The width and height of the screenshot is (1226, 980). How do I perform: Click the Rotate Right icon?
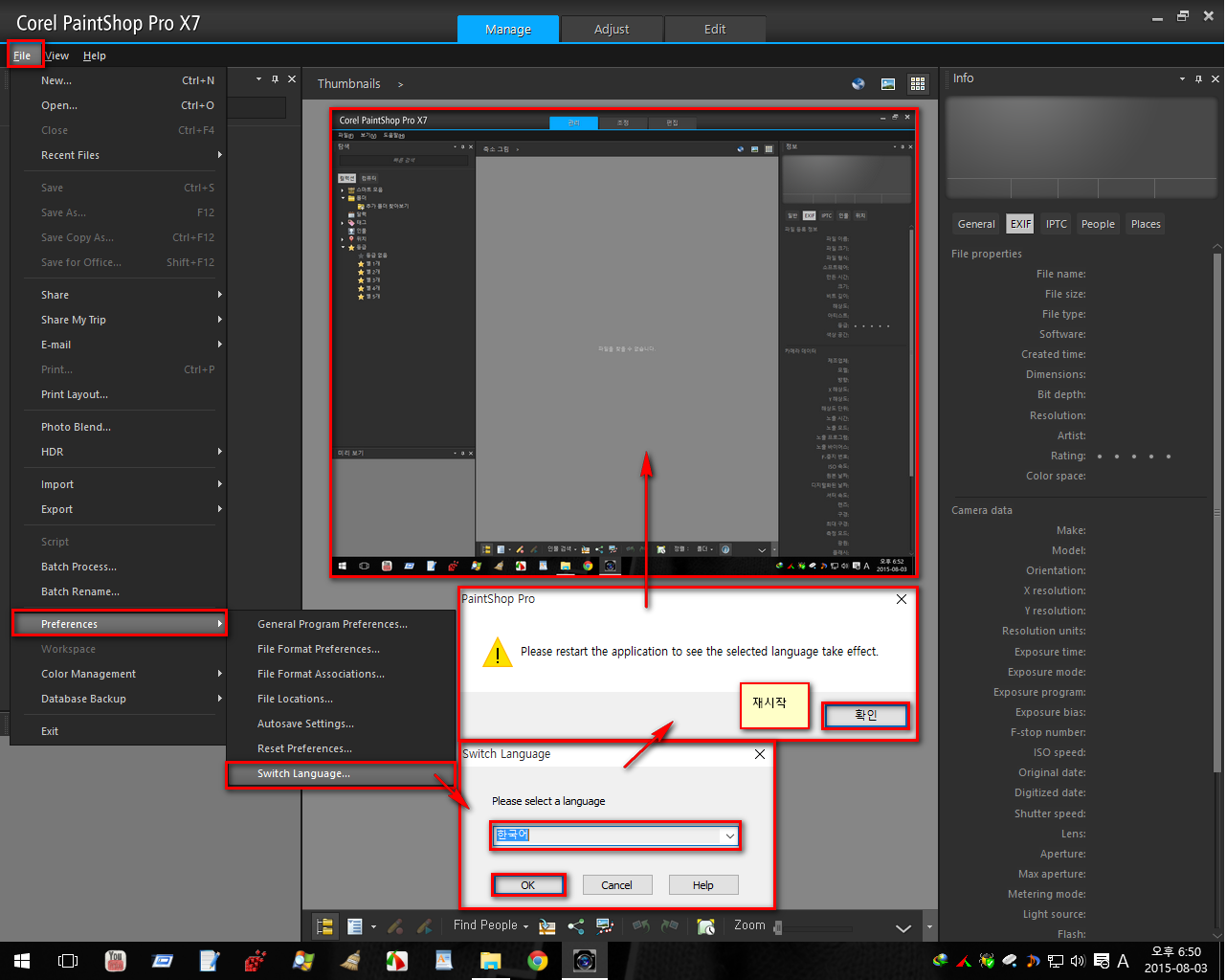click(670, 926)
